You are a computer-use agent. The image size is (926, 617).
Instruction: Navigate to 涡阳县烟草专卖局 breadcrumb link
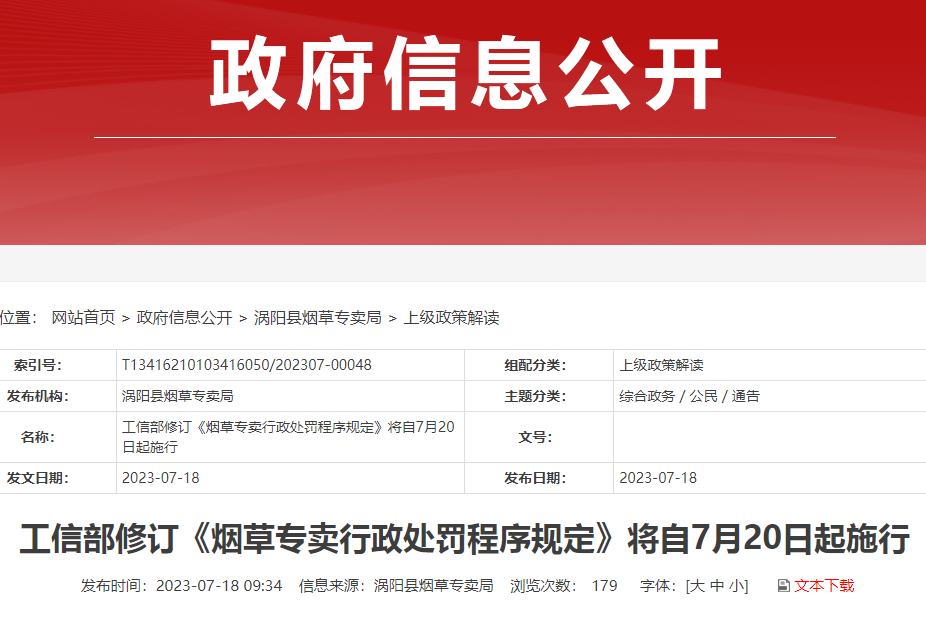coord(317,318)
